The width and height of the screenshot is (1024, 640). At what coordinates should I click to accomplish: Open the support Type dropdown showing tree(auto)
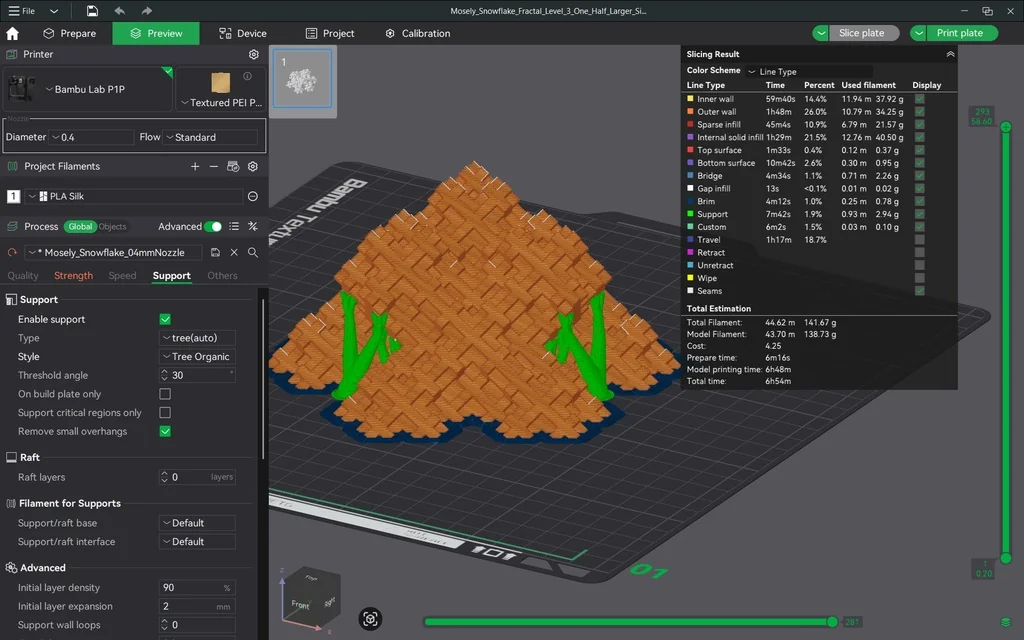click(197, 338)
